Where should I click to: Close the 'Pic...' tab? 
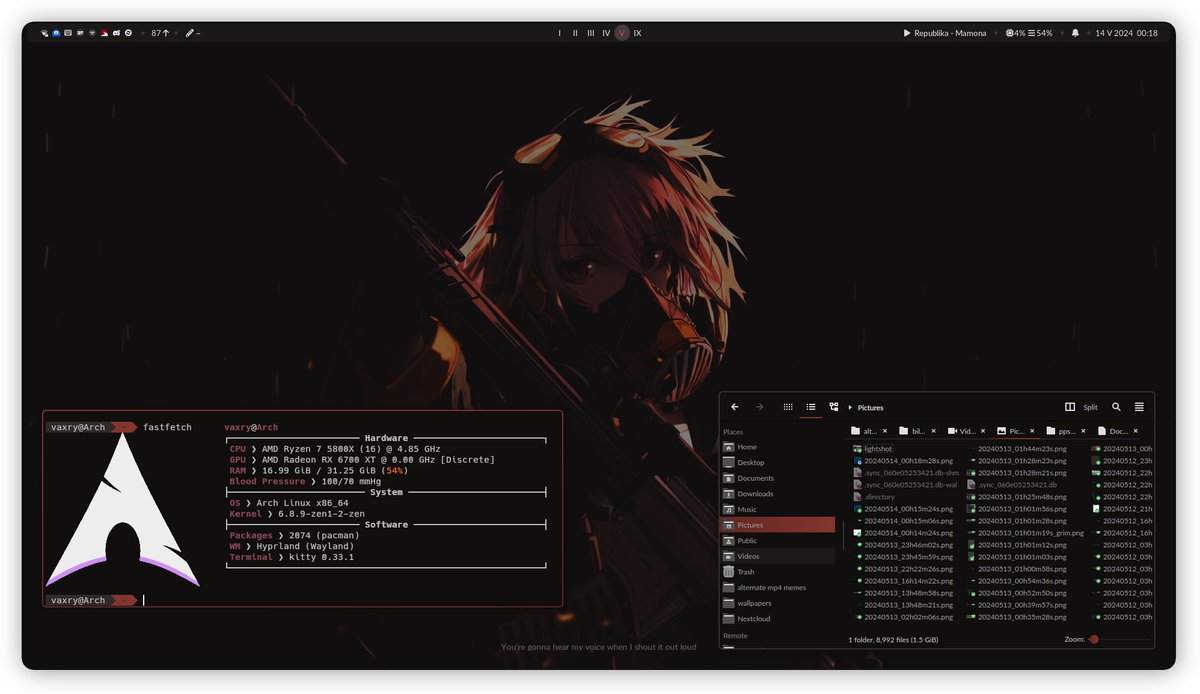(x=1033, y=431)
